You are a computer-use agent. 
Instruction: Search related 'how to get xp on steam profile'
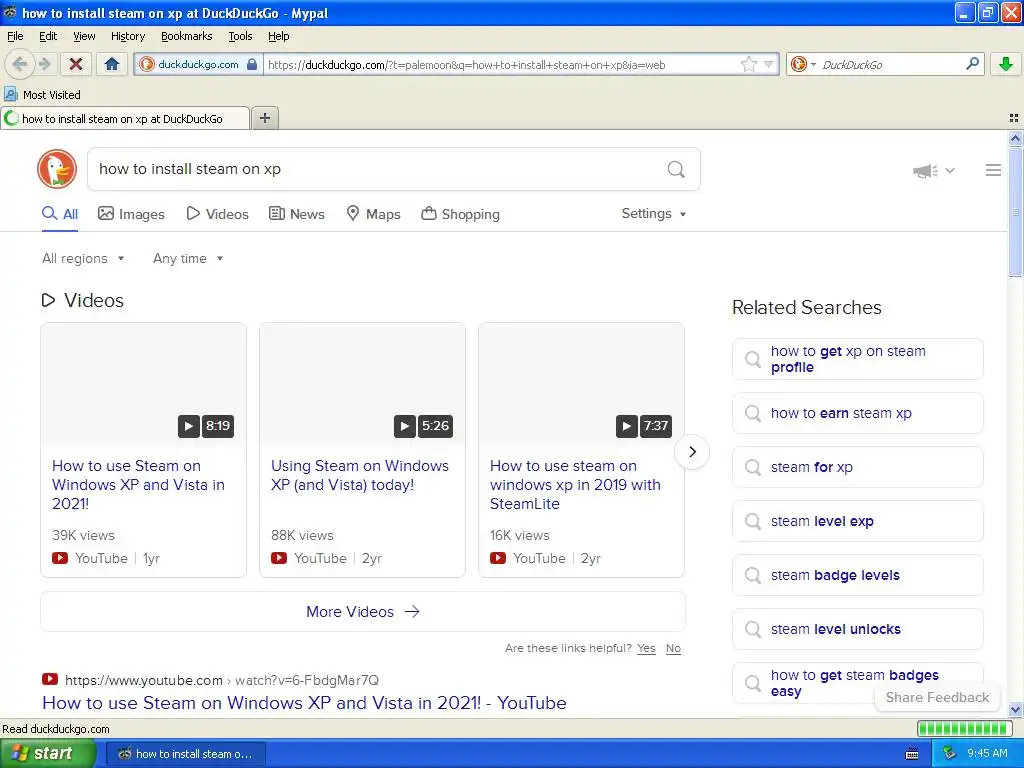[x=857, y=359]
